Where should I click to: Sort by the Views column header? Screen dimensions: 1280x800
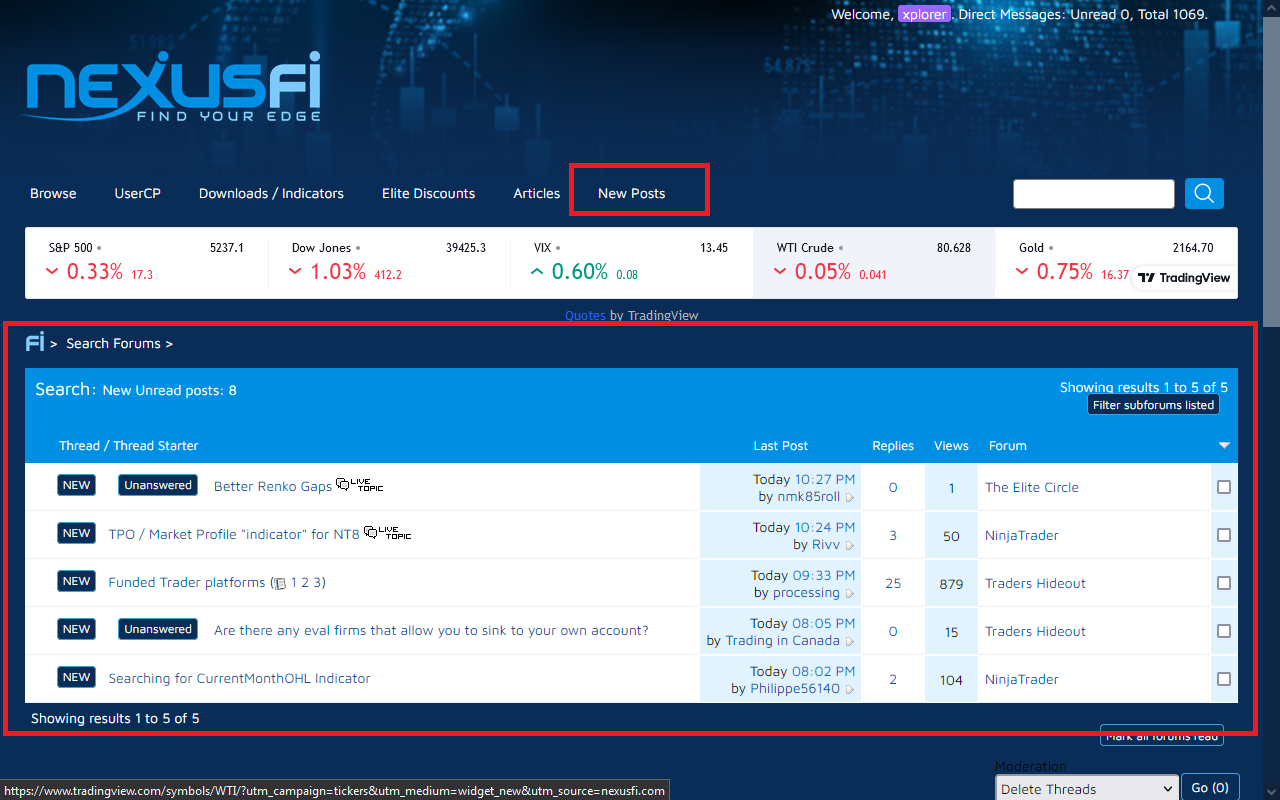tap(951, 446)
